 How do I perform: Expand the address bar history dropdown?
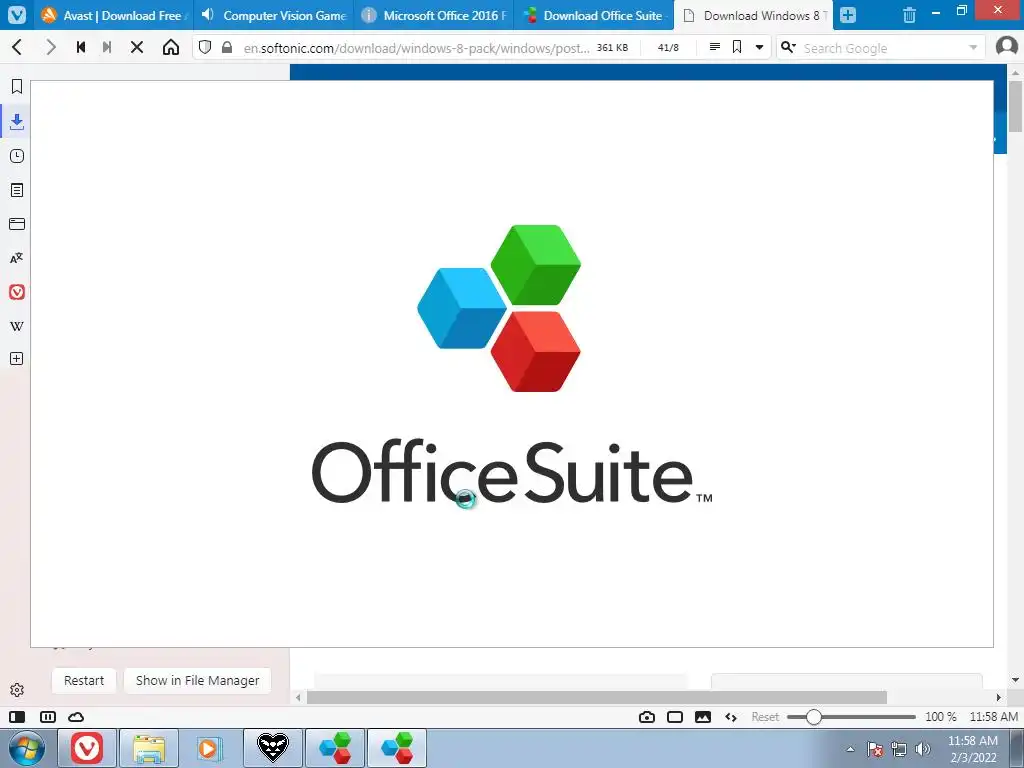click(x=759, y=47)
